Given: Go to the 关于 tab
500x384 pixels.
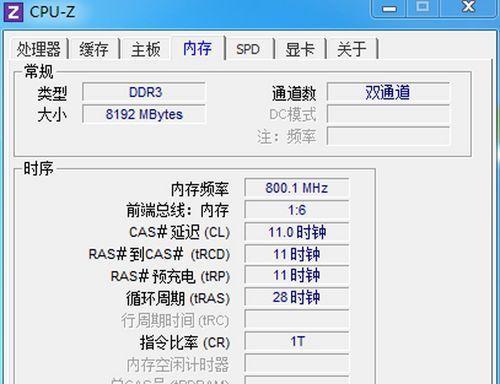Looking at the screenshot, I should click(x=352, y=49).
